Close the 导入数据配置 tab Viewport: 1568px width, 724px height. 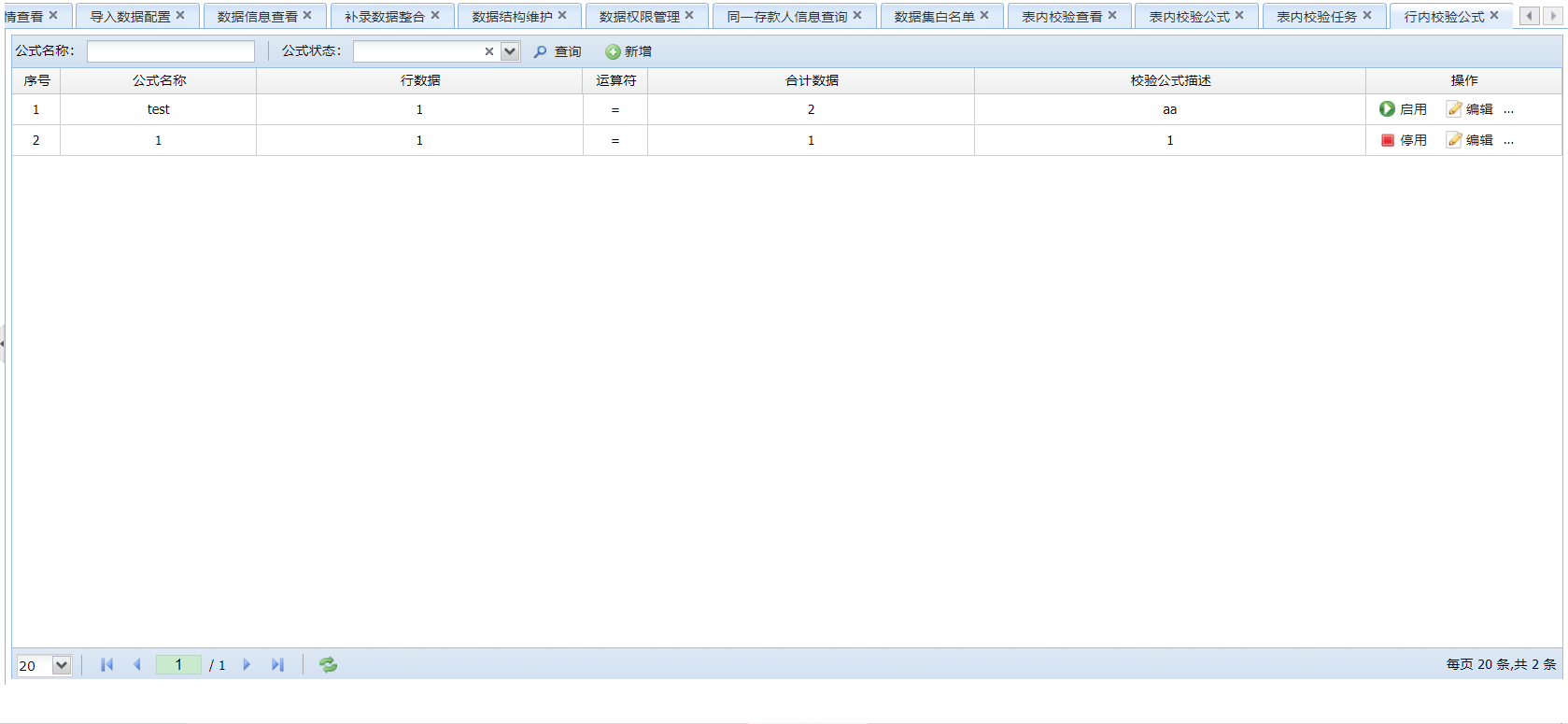pyautogui.click(x=180, y=16)
